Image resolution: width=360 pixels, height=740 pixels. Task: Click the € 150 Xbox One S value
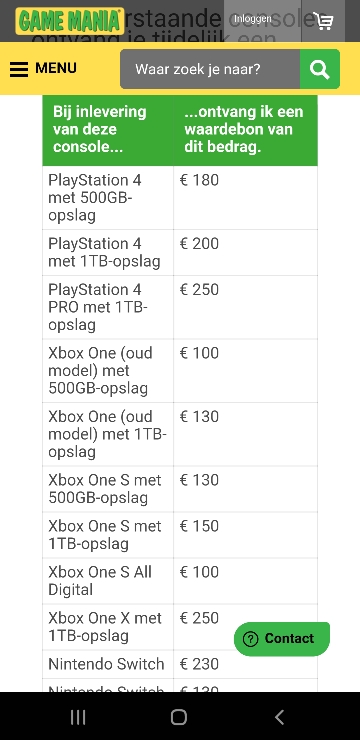click(x=199, y=526)
